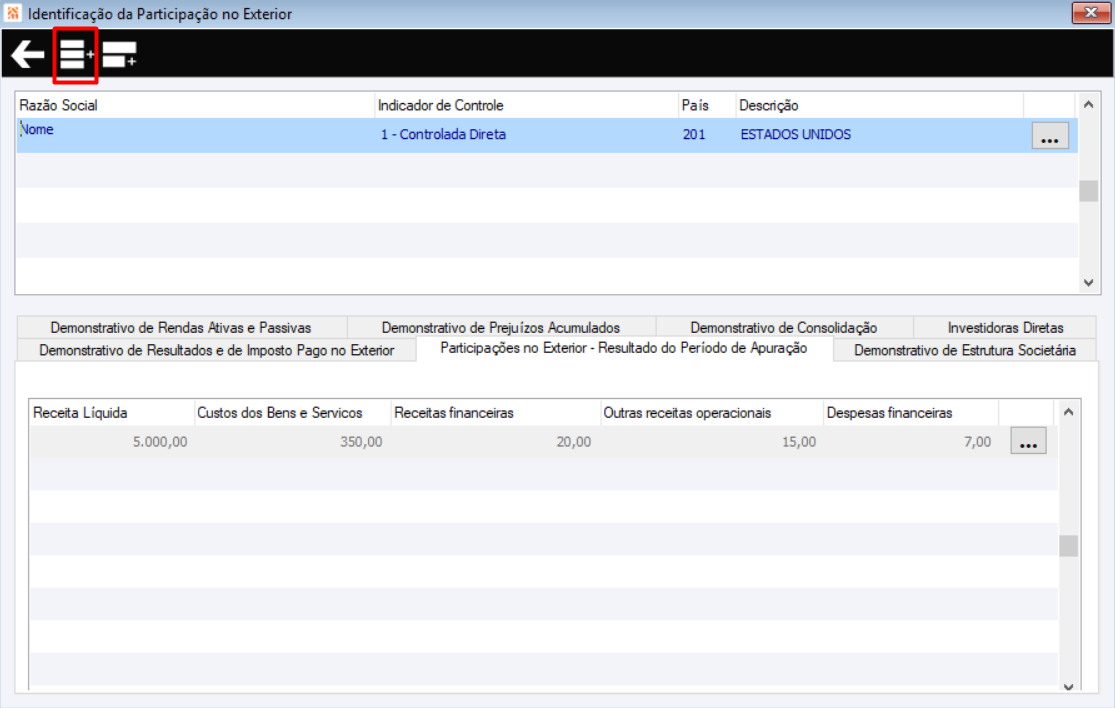Select the 15,00 value cell

(x=712, y=441)
